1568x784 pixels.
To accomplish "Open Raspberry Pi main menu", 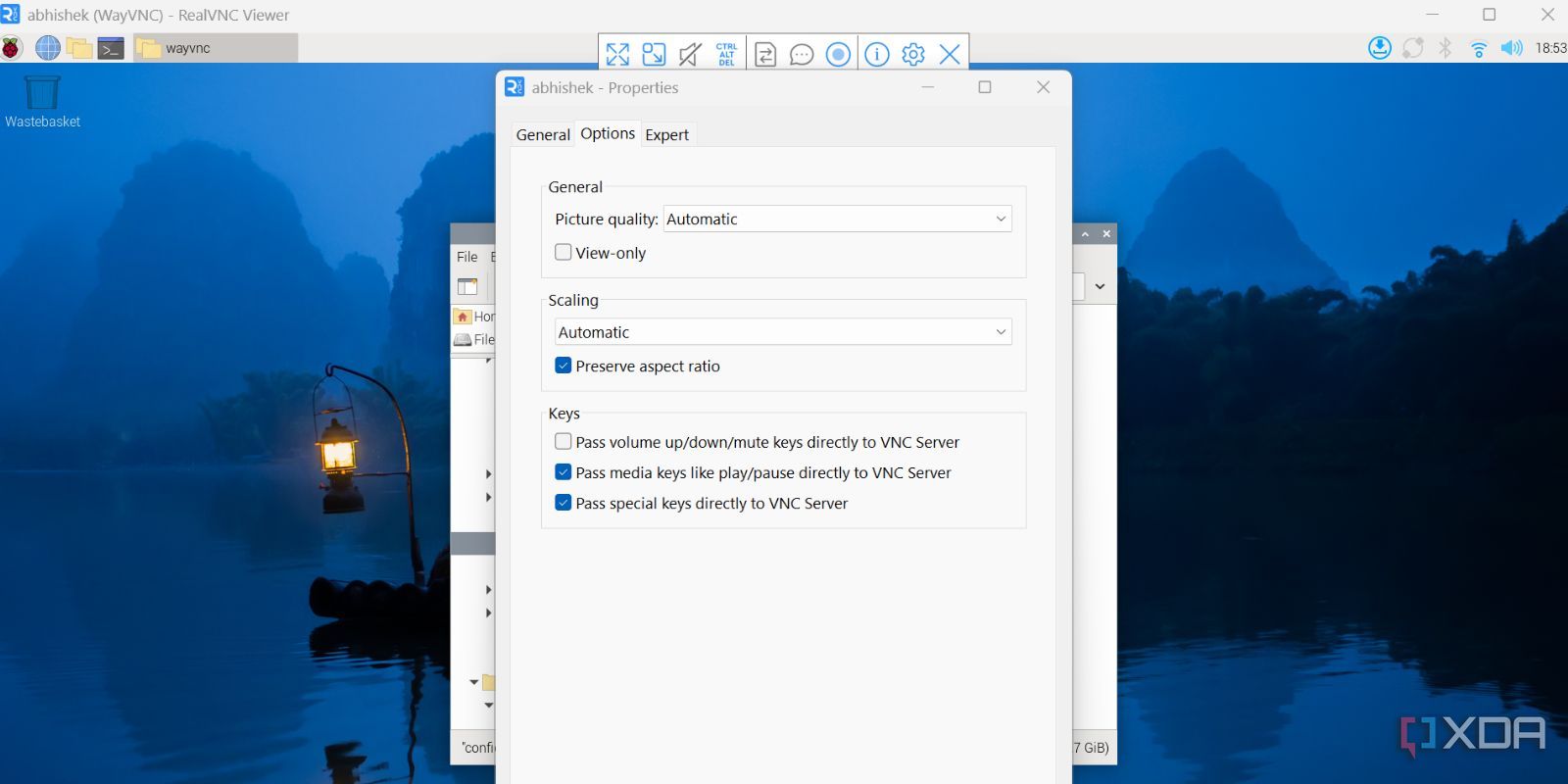I will point(12,47).
